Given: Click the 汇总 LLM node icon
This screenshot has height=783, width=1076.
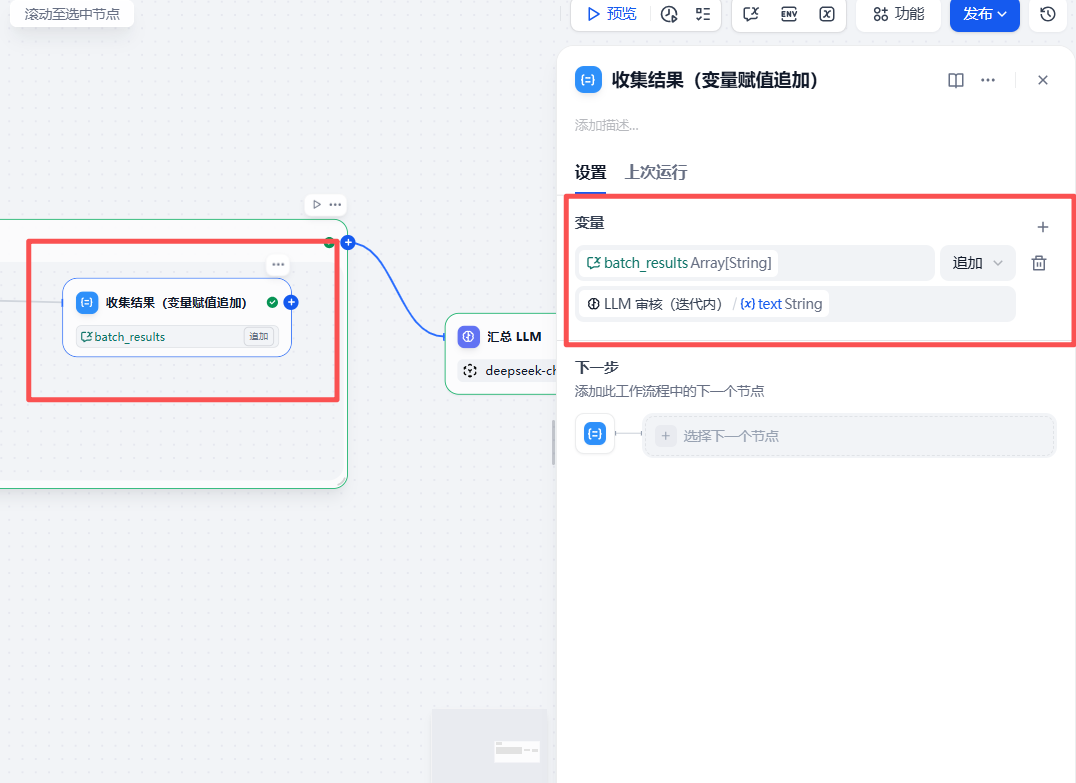Looking at the screenshot, I should coord(469,336).
